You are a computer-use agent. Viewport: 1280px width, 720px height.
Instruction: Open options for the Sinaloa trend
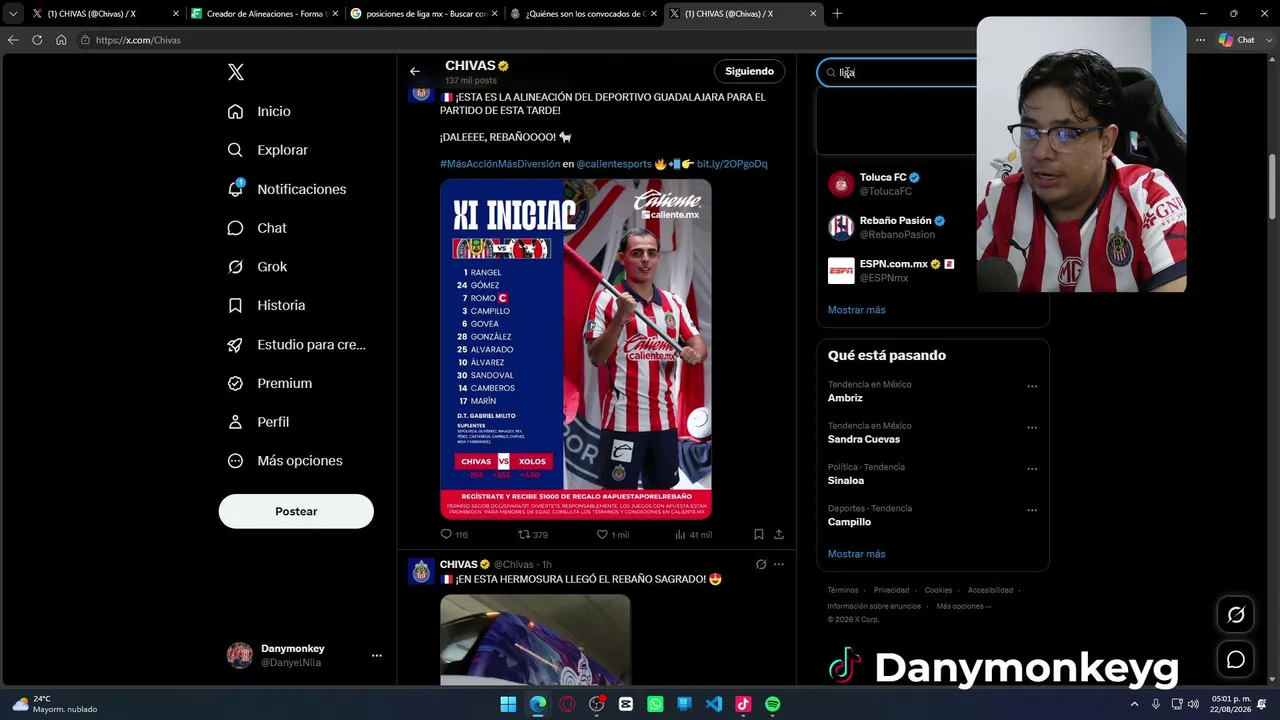click(1032, 469)
